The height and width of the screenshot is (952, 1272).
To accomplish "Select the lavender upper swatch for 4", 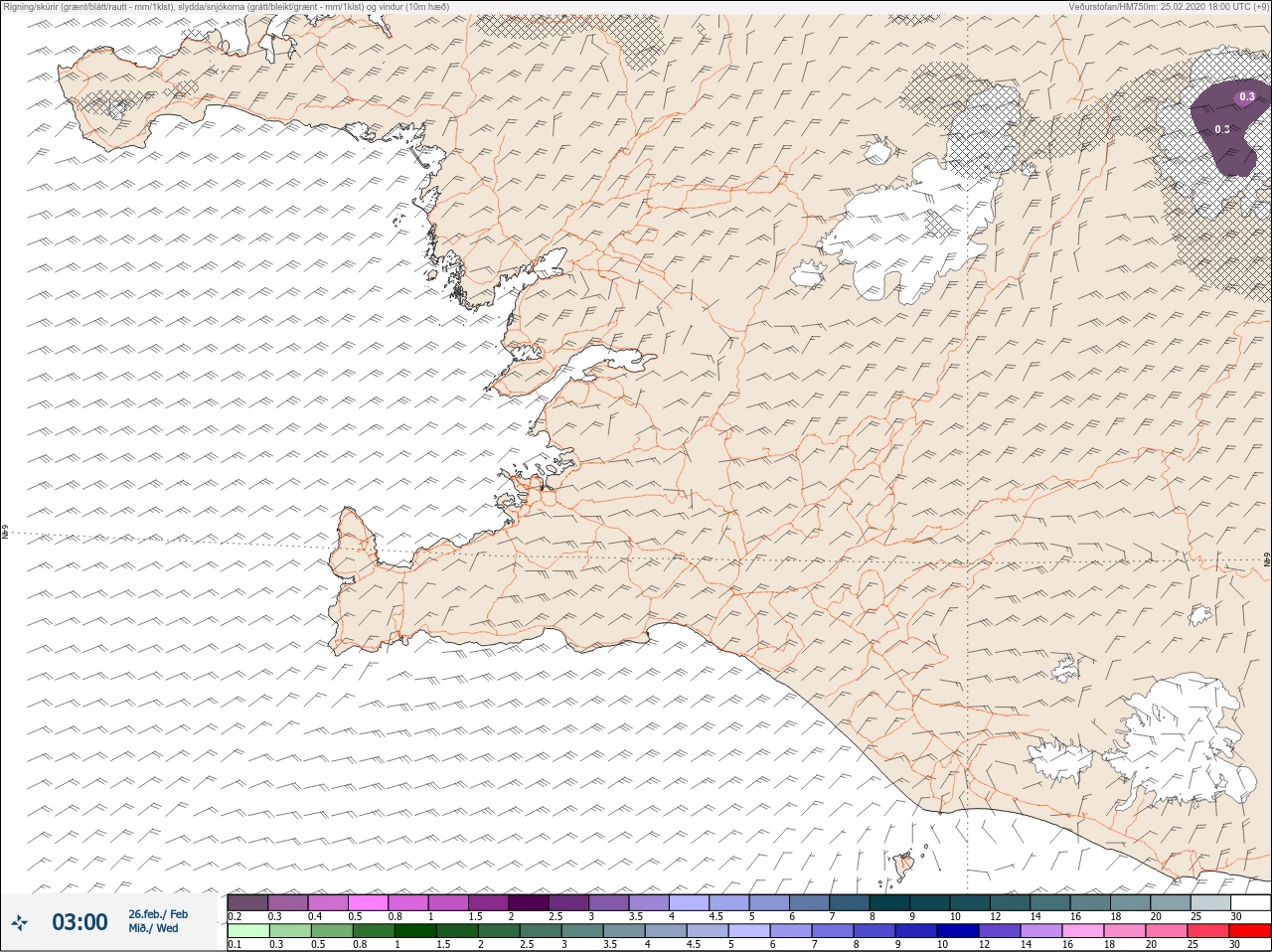I will pyautogui.click(x=690, y=902).
